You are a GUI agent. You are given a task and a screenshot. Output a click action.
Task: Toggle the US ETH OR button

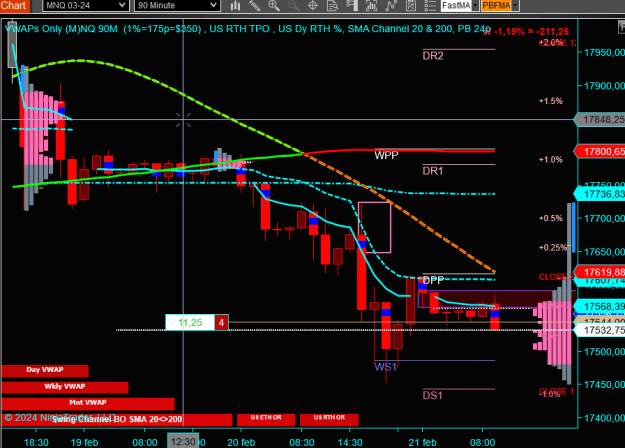click(x=266, y=419)
